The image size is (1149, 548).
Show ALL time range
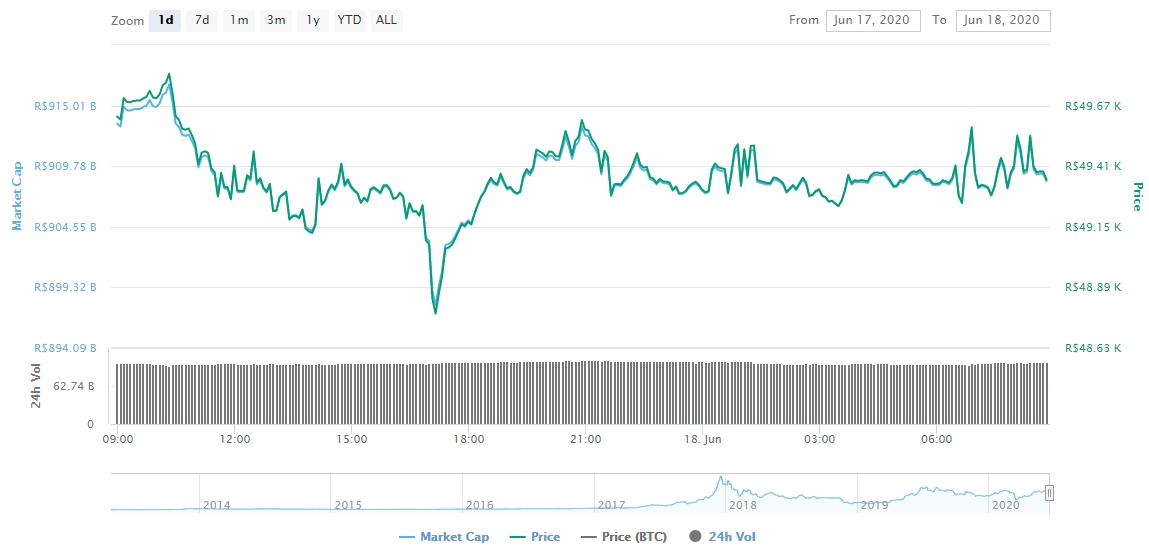click(386, 21)
